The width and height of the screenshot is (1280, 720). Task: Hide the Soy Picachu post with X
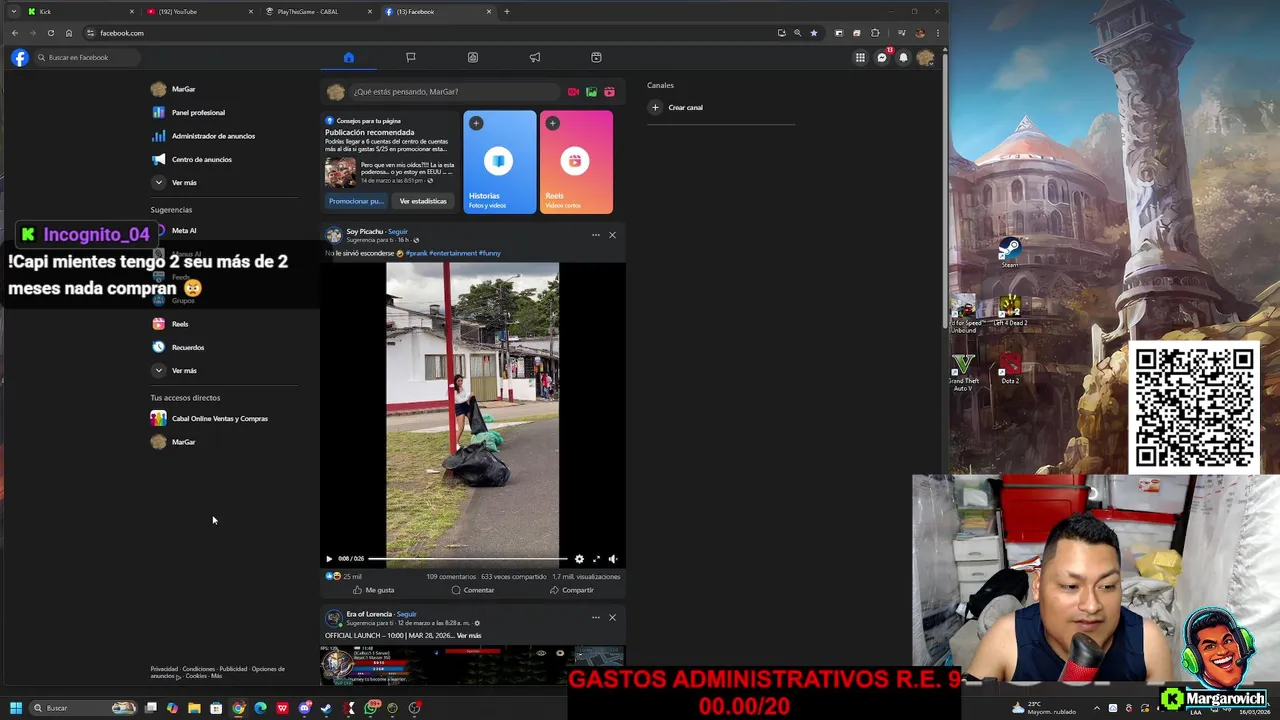(612, 235)
